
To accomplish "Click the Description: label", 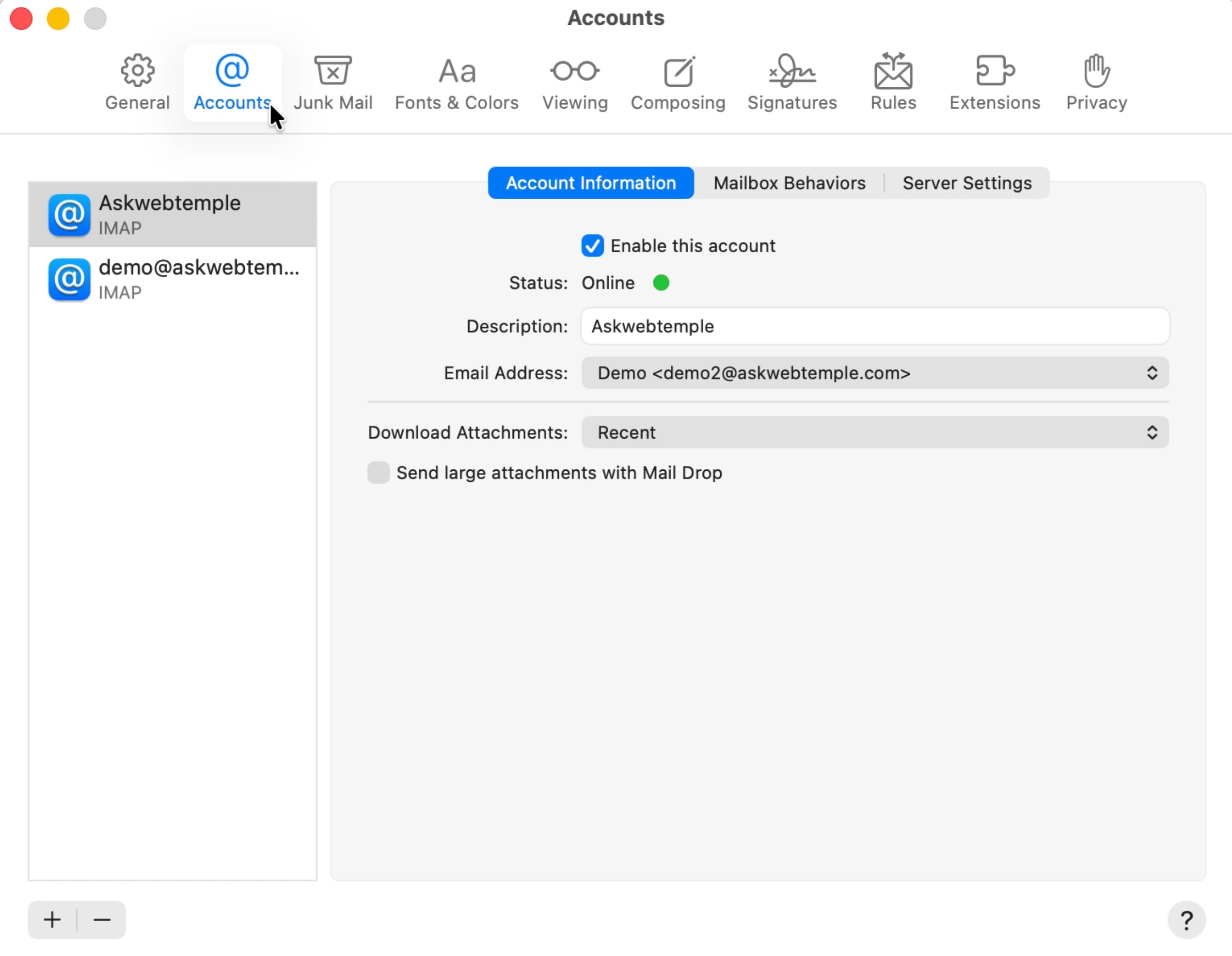I will [517, 326].
